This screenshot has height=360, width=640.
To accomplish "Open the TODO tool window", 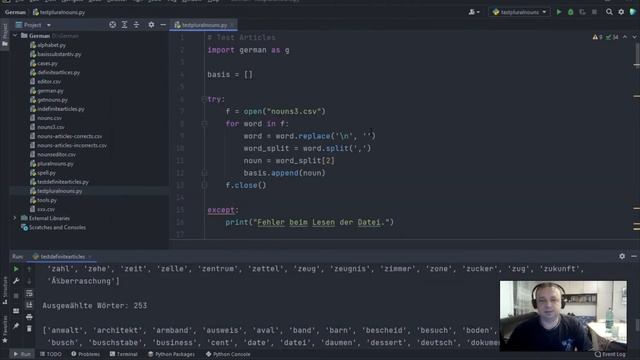I will point(51,354).
